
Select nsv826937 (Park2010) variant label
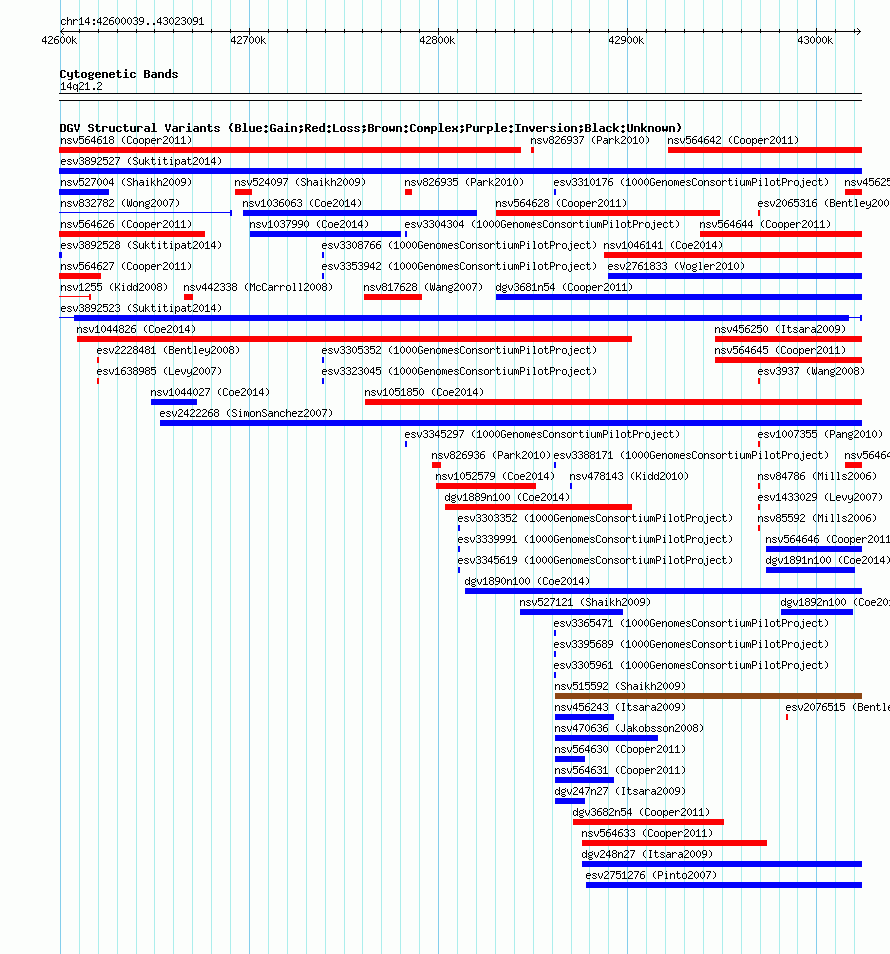pos(590,141)
